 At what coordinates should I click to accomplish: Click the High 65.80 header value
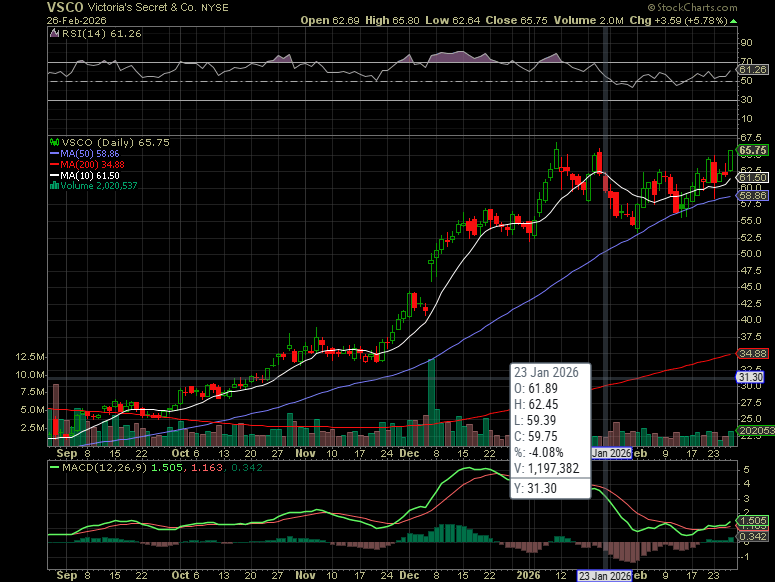click(392, 21)
